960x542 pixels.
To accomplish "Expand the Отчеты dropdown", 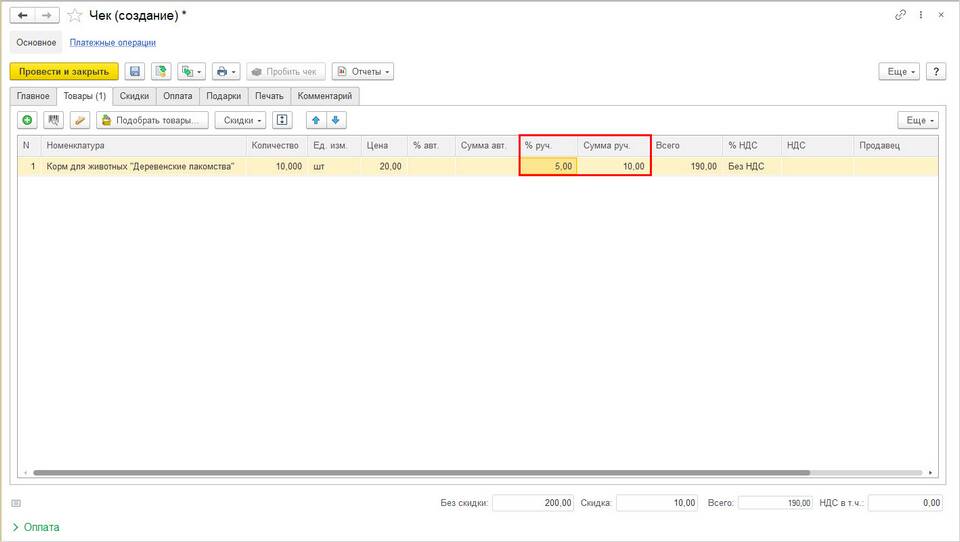I will [362, 72].
